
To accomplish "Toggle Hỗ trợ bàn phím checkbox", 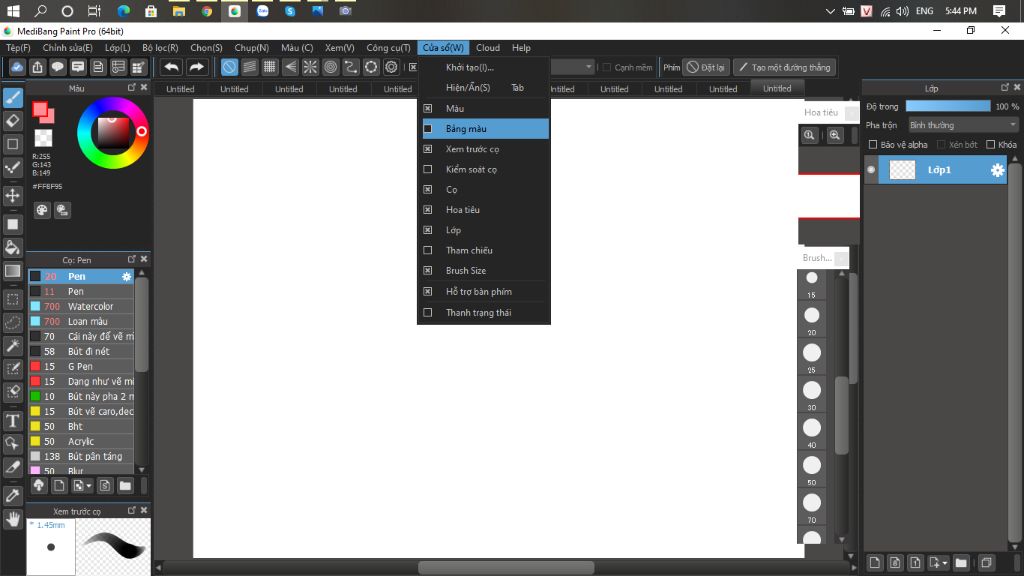I will click(x=428, y=291).
